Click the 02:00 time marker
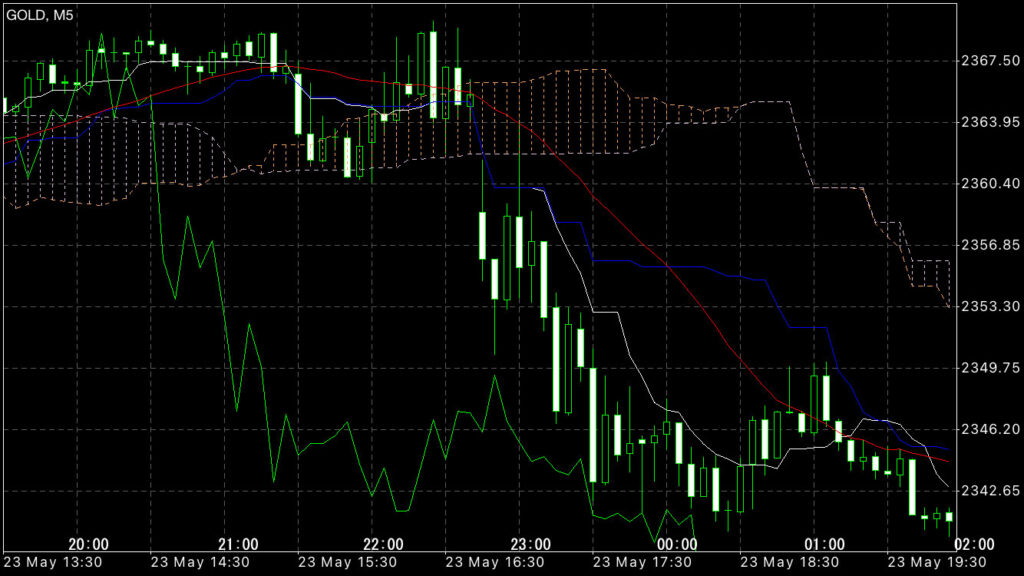The width and height of the screenshot is (1024, 576). (x=974, y=544)
